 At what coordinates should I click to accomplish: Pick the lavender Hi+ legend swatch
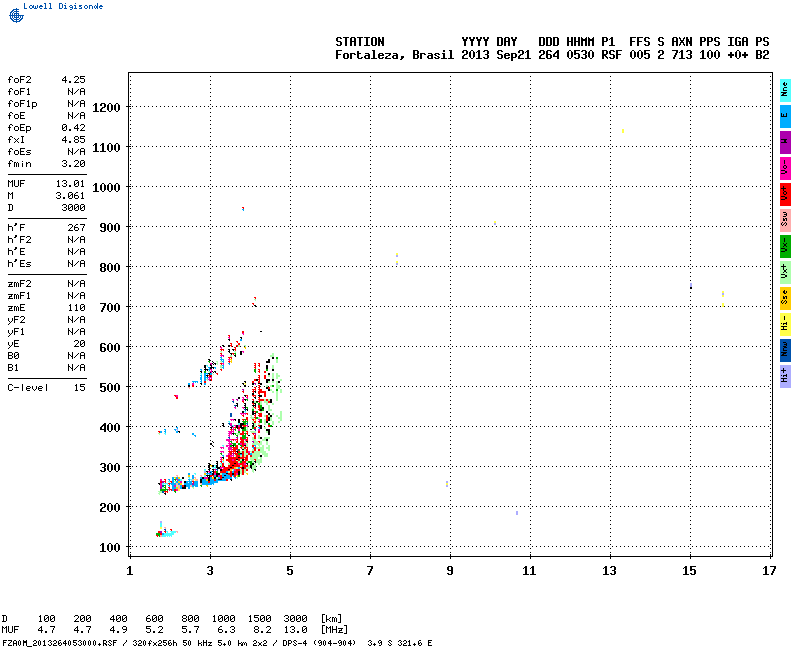pos(785,374)
